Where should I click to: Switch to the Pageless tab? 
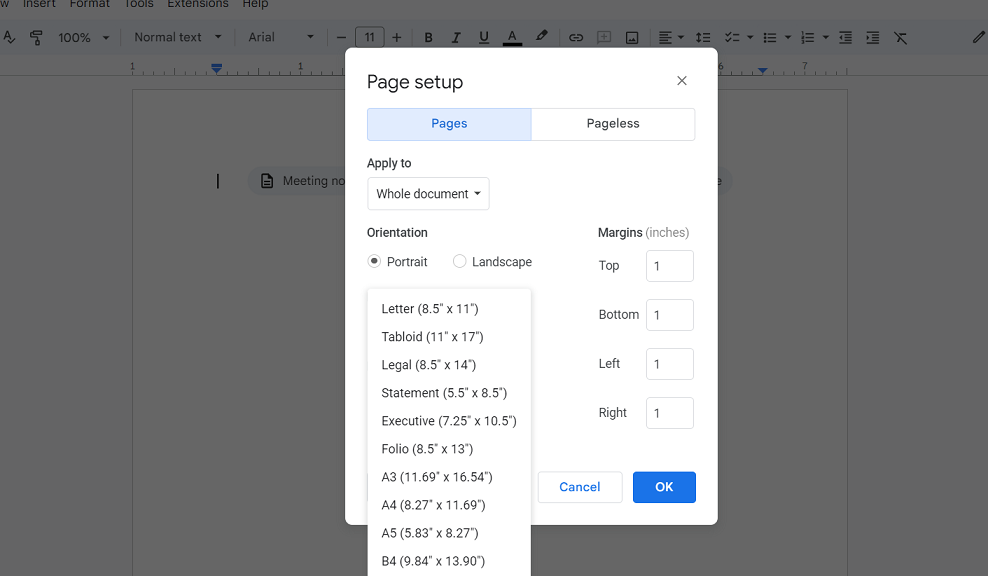point(612,124)
